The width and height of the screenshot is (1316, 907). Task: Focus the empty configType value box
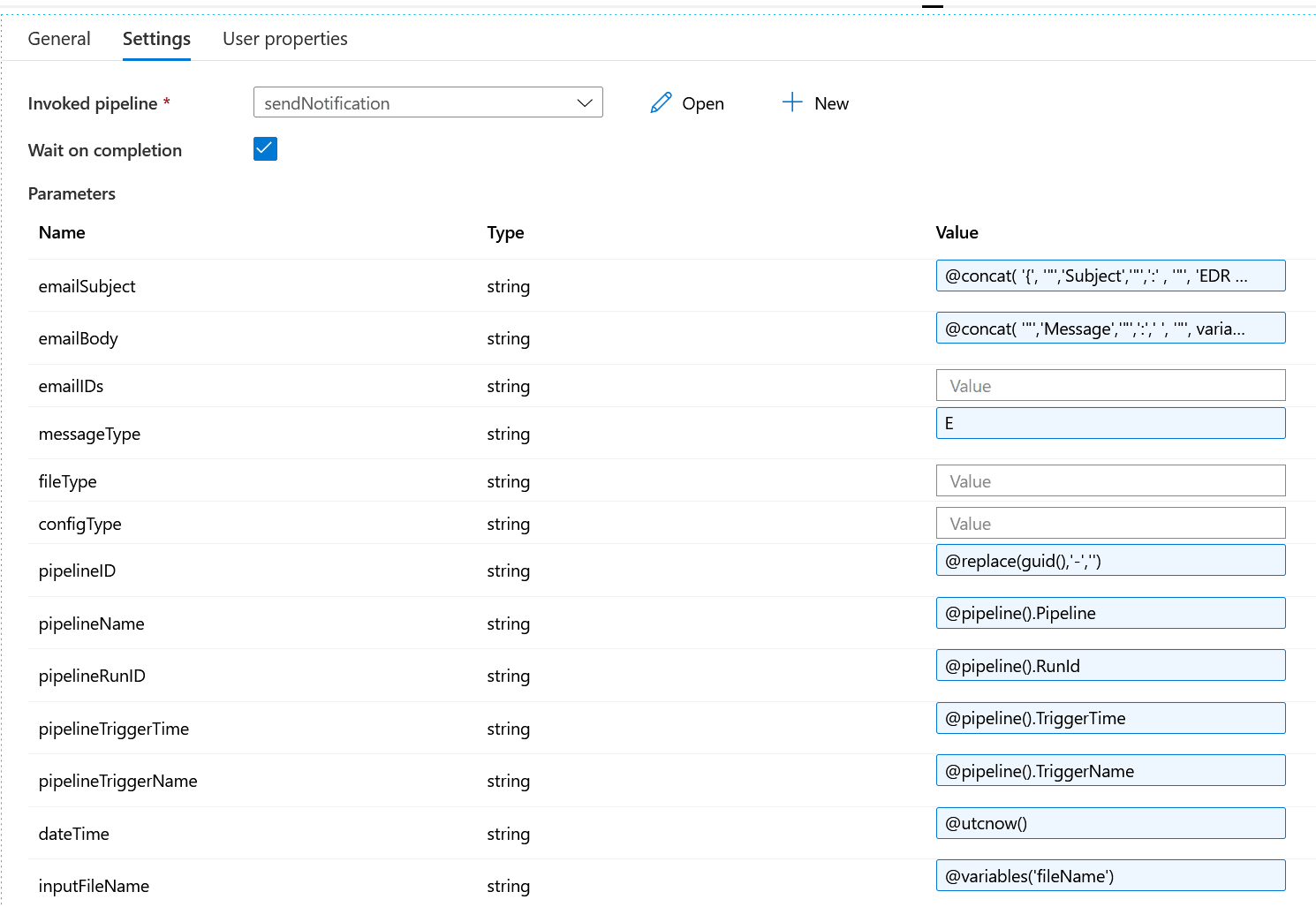click(1110, 524)
